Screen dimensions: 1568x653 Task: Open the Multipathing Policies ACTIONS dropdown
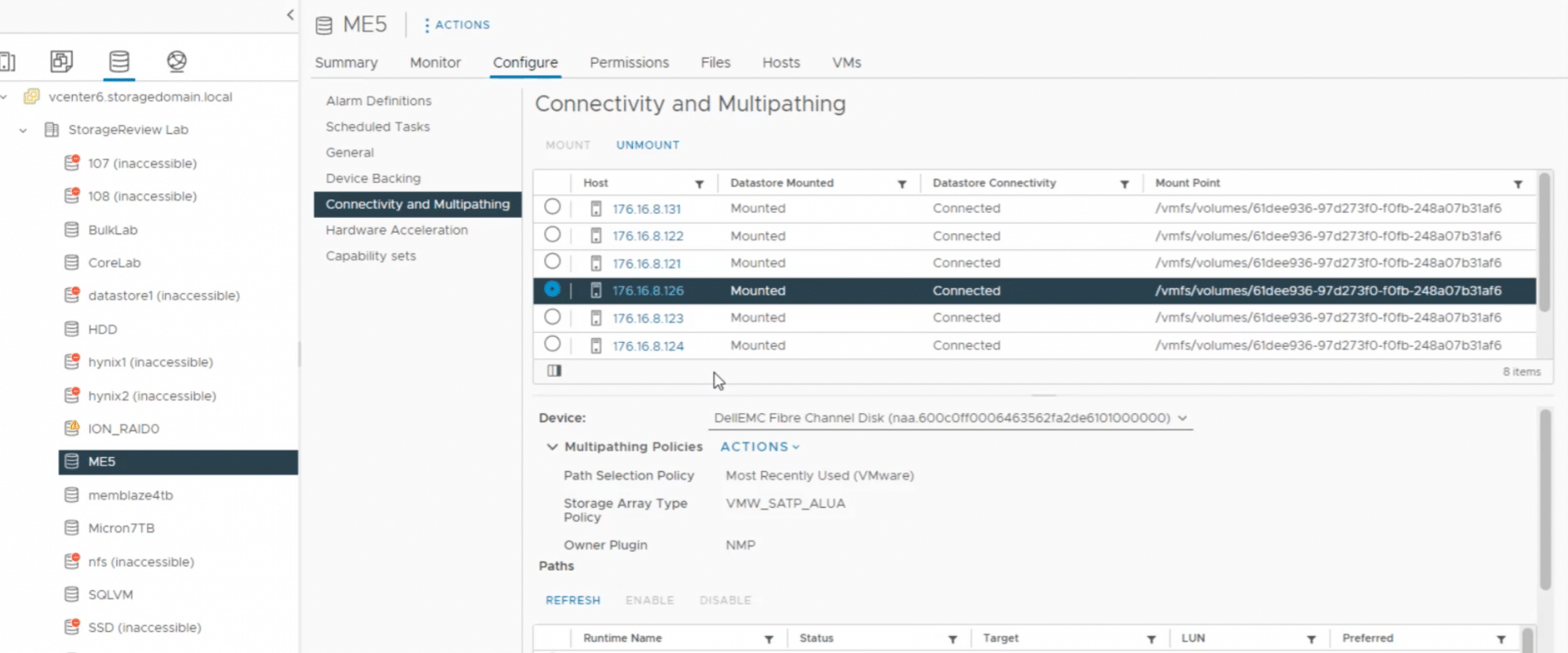pyautogui.click(x=759, y=446)
